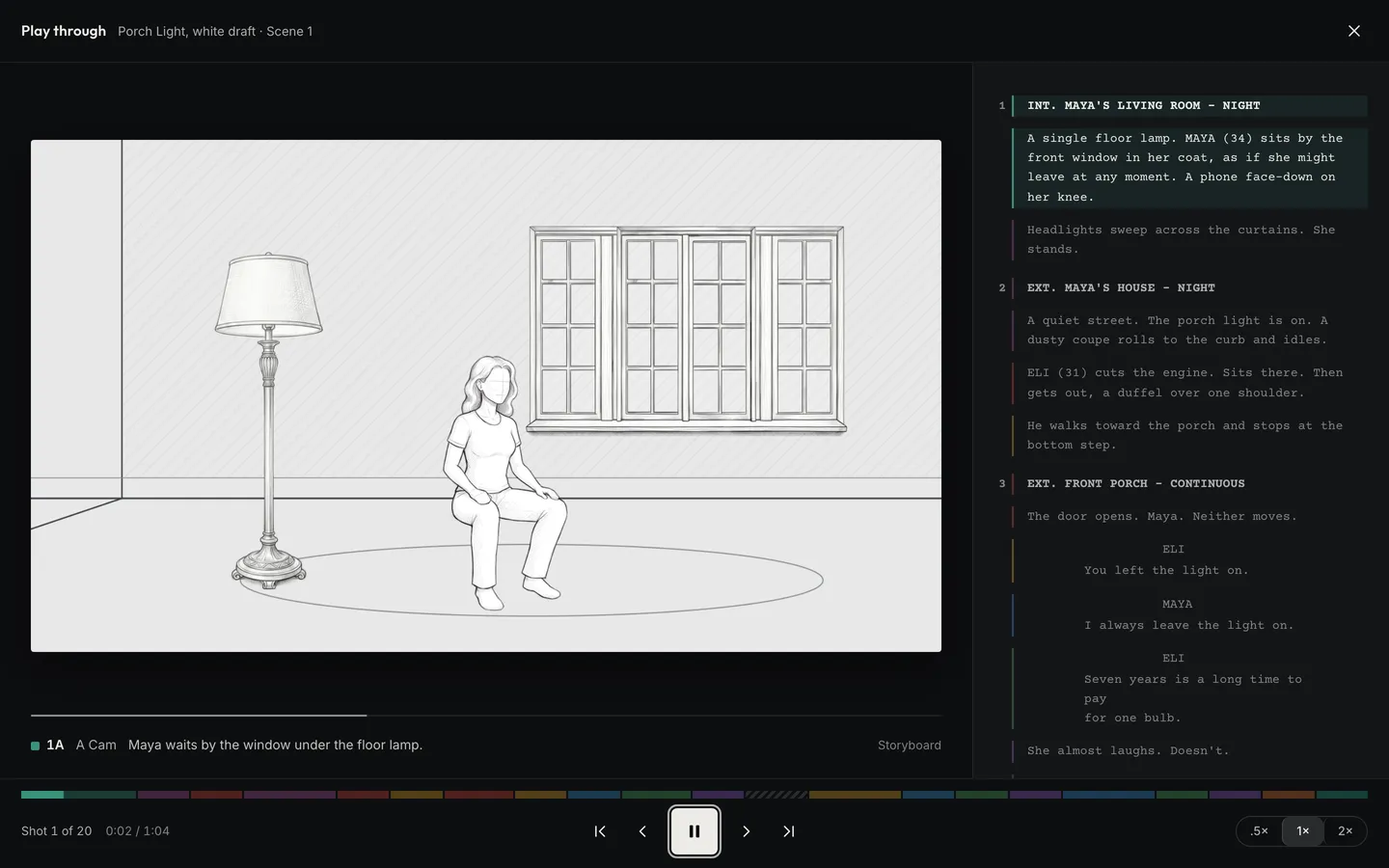Close the Play through view
1389x868 pixels.
click(1354, 31)
